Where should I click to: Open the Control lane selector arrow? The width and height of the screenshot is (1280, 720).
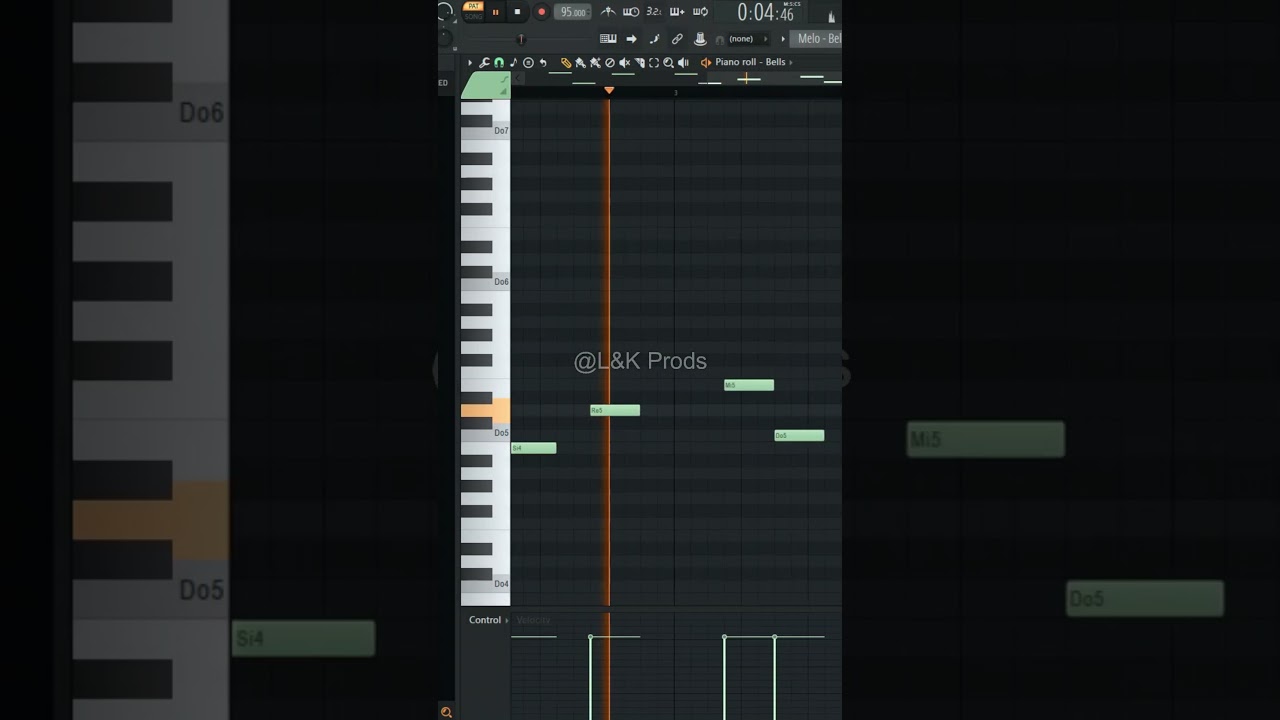pos(507,620)
